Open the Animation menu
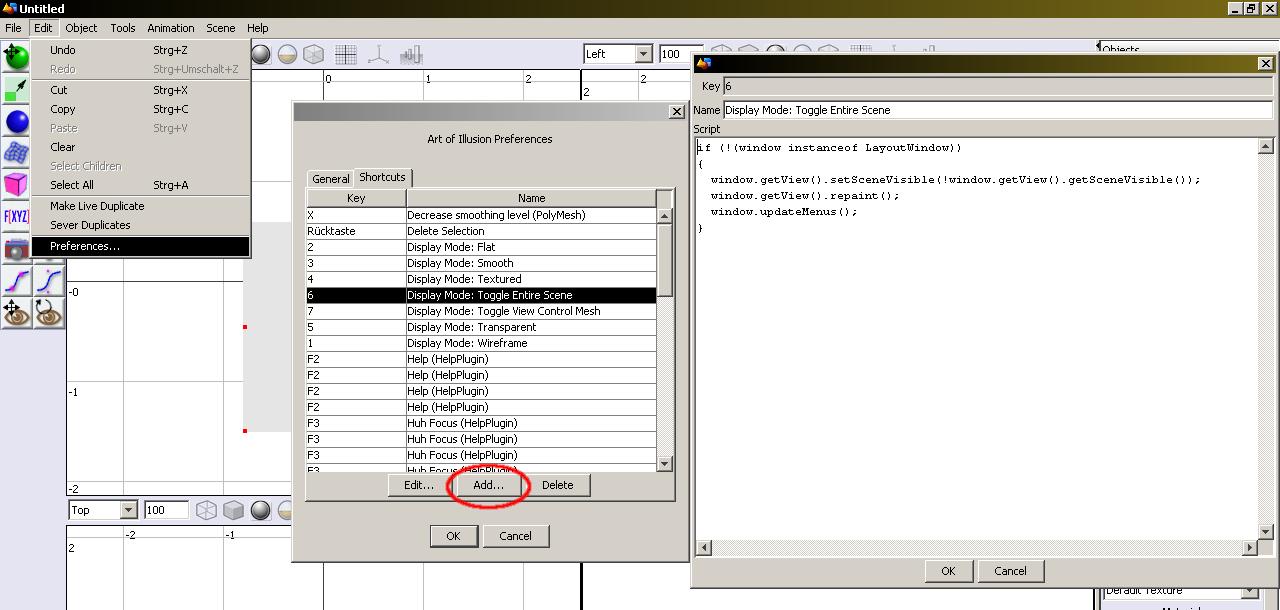The width and height of the screenshot is (1280, 610). pos(171,28)
